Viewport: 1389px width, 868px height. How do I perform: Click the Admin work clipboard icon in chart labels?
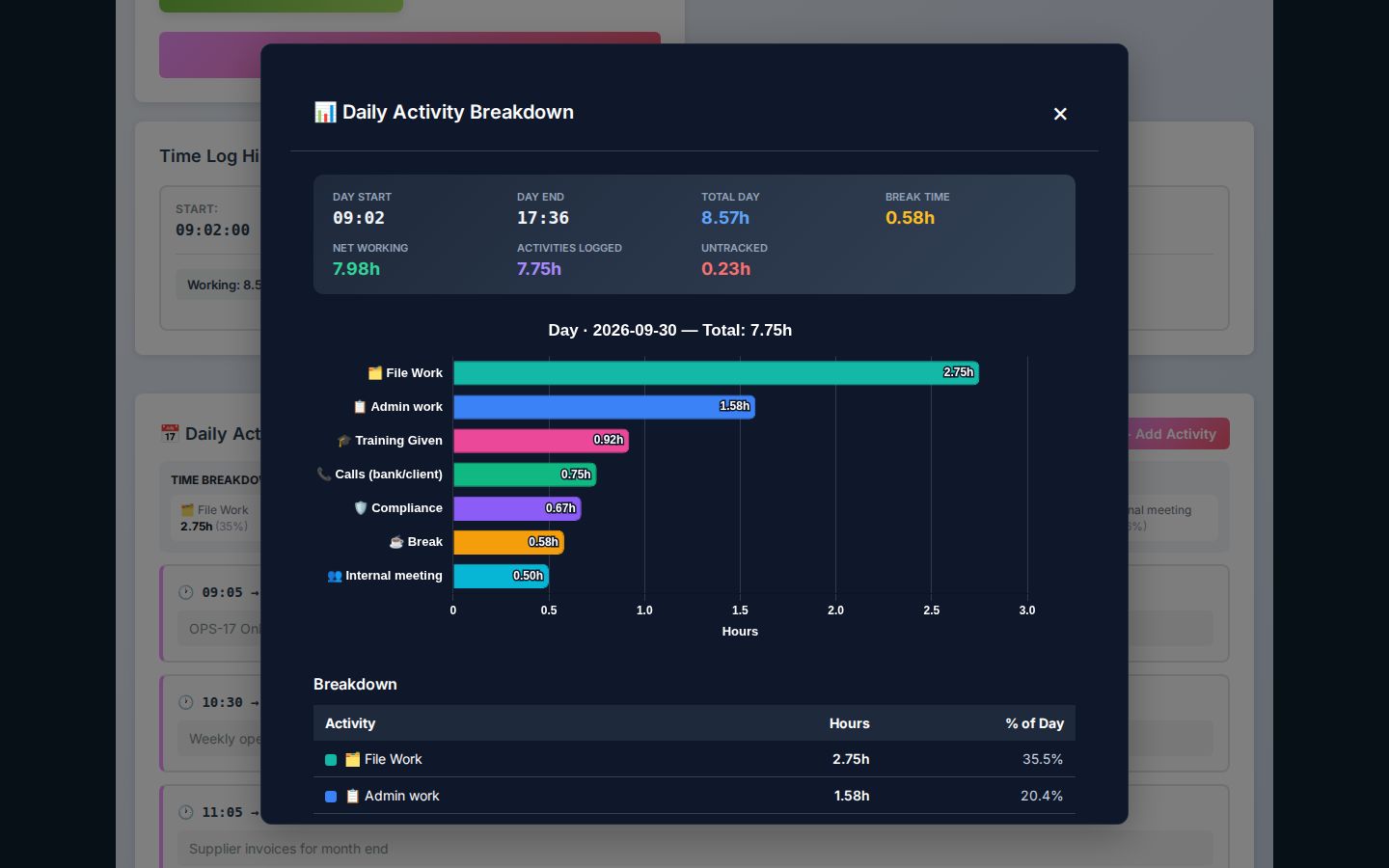(360, 407)
